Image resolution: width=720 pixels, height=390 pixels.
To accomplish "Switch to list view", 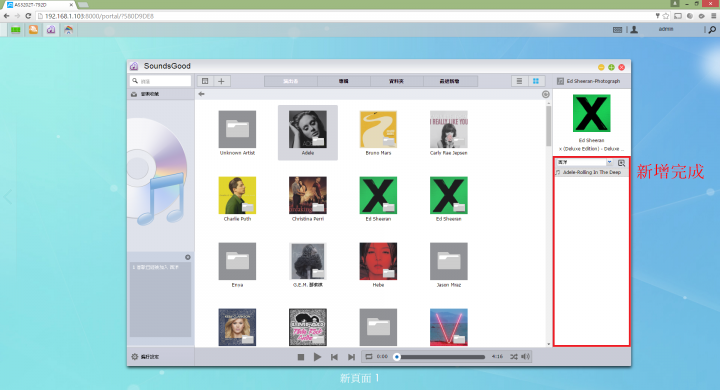I will pyautogui.click(x=519, y=81).
